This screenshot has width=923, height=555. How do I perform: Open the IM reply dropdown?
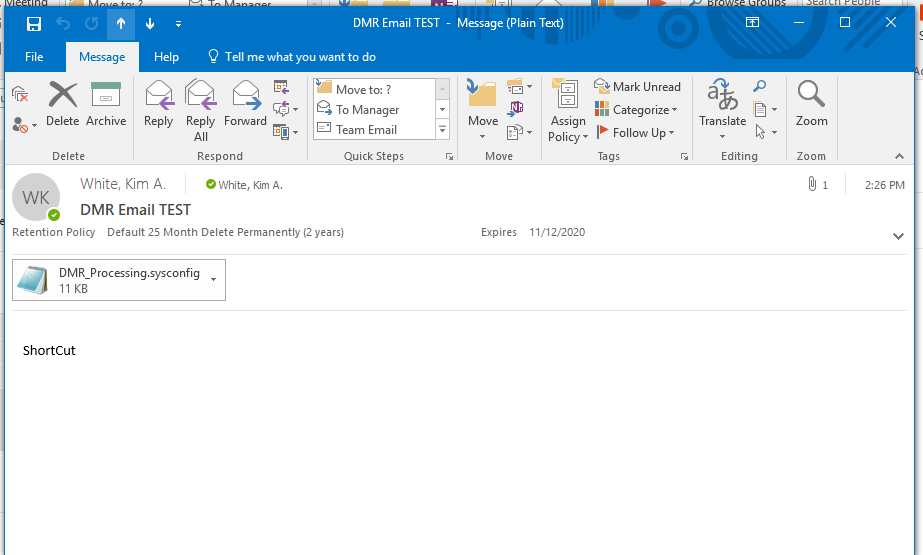pyautogui.click(x=285, y=109)
